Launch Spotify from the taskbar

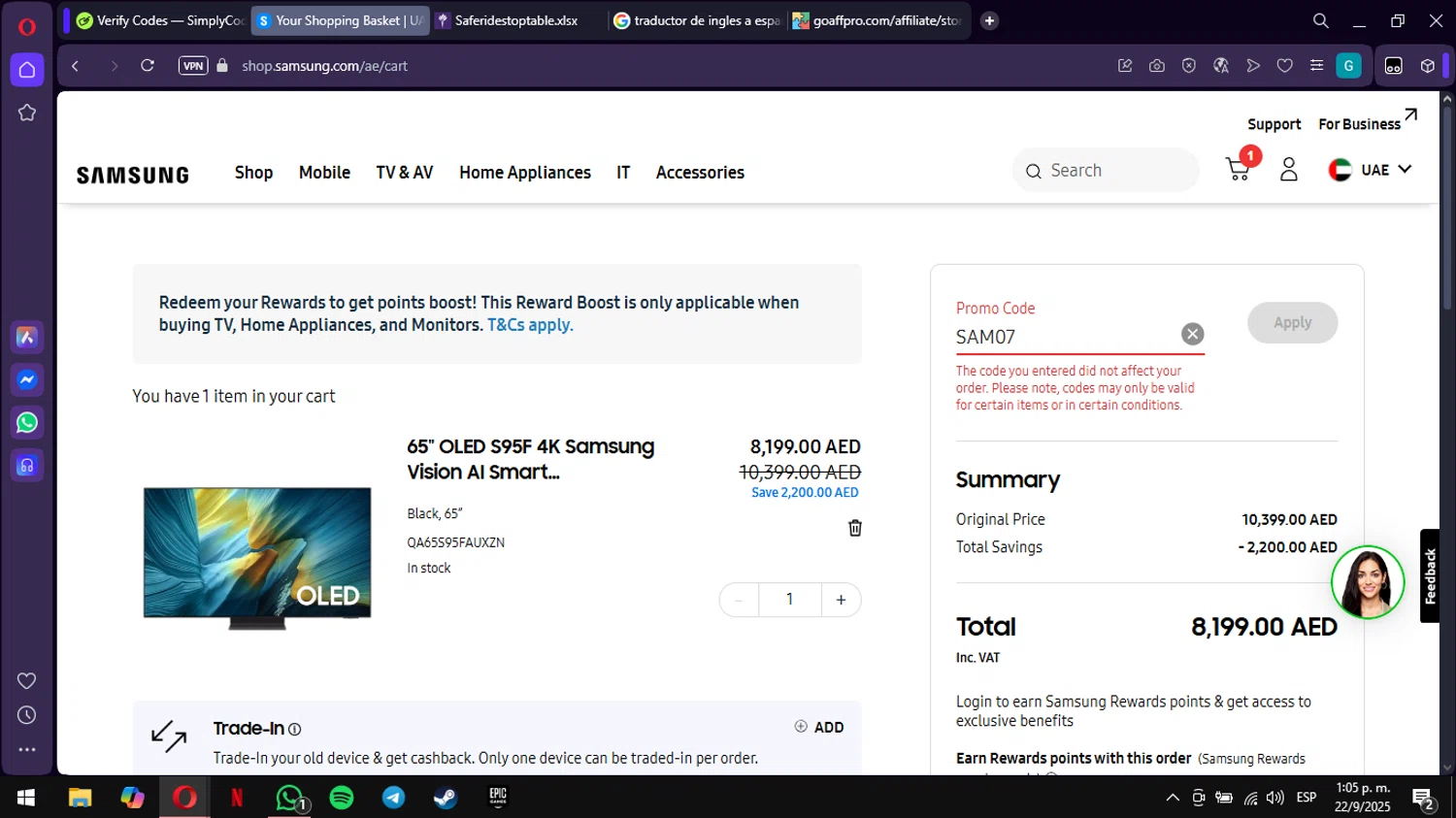tap(342, 798)
